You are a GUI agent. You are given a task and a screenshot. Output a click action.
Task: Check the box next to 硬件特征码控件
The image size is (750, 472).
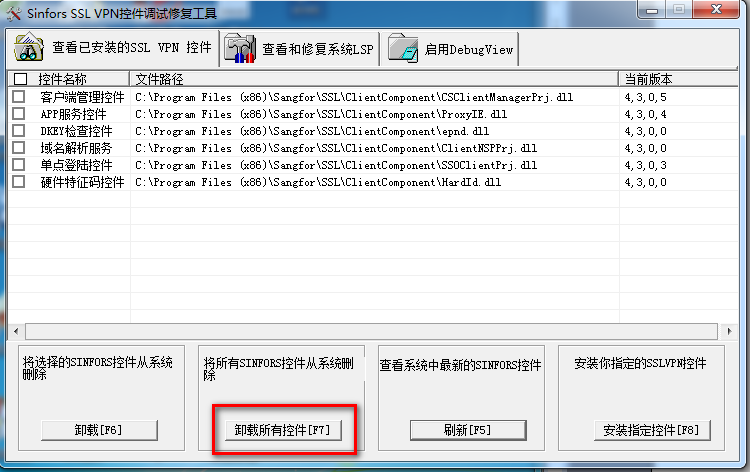[x=19, y=182]
